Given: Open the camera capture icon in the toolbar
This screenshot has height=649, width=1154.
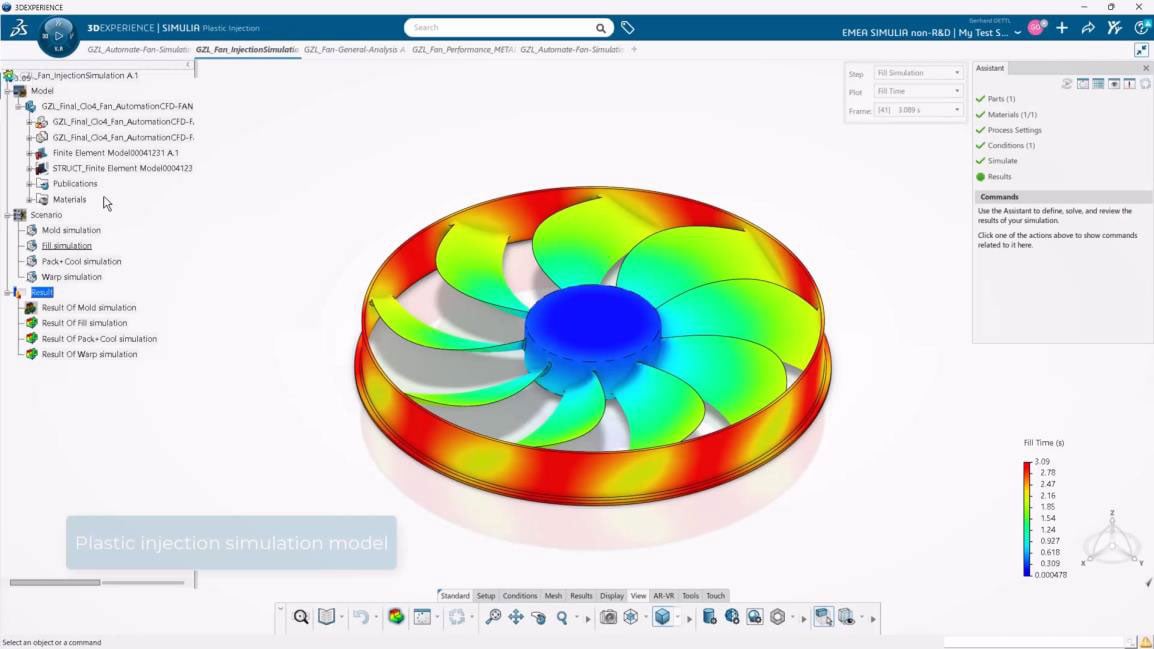Looking at the screenshot, I should (607, 617).
